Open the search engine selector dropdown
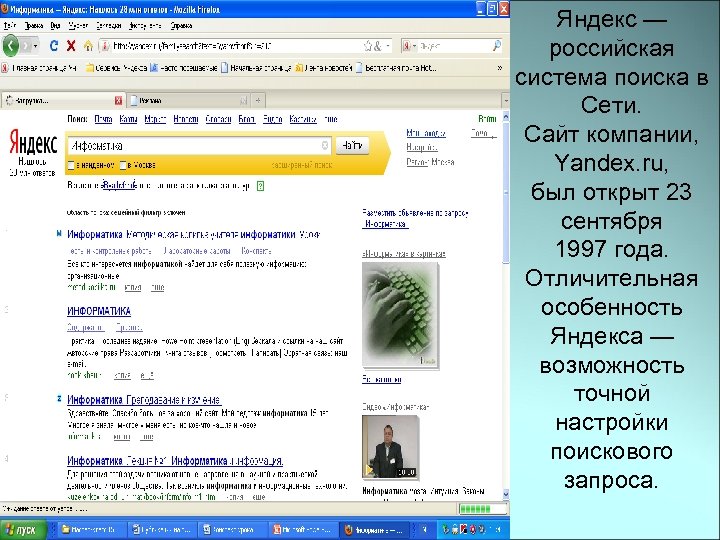The image size is (720, 540). pos(409,46)
